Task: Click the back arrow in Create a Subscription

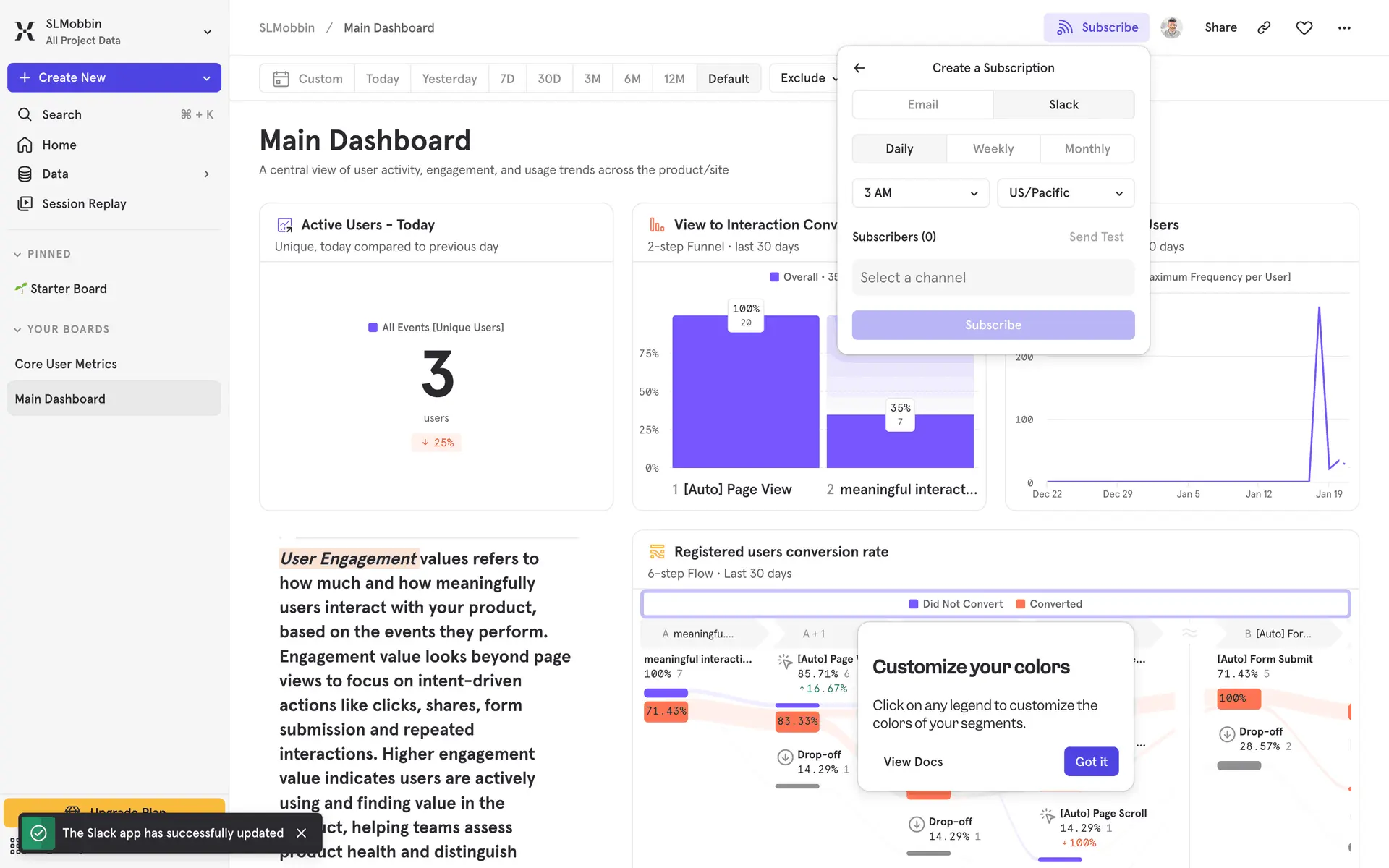Action: point(859,68)
